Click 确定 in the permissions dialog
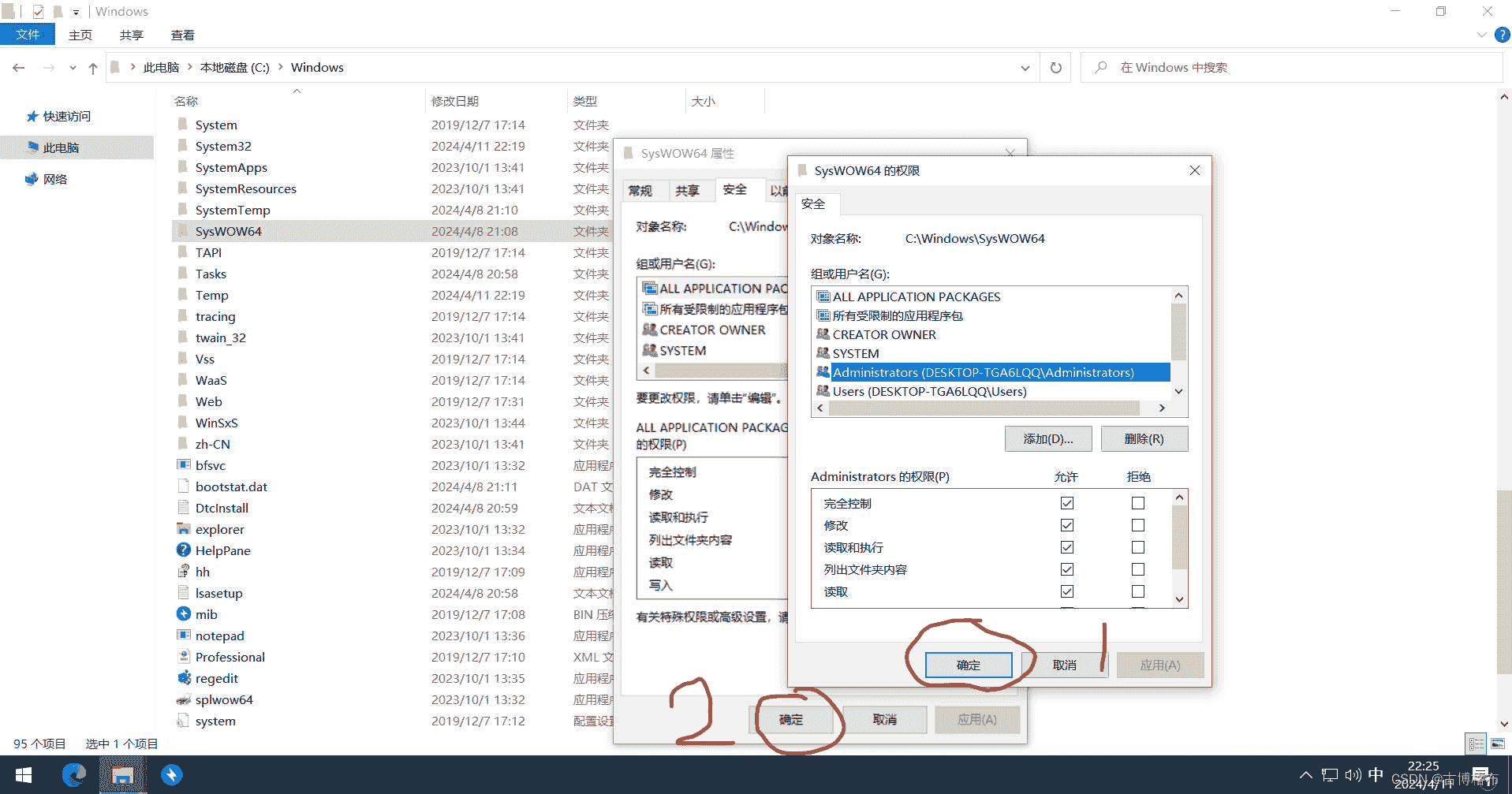The width and height of the screenshot is (1512, 794). pyautogui.click(x=968, y=665)
